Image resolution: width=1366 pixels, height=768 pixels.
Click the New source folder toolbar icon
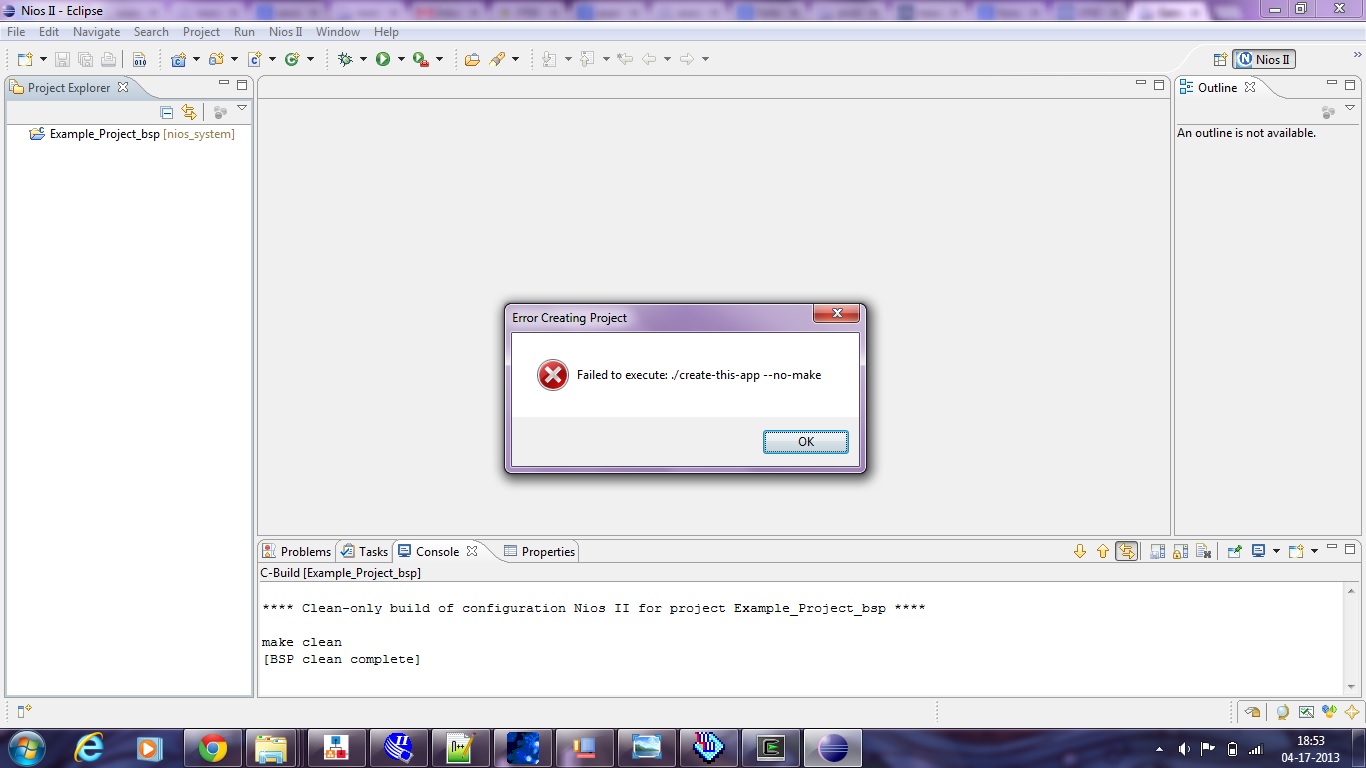click(216, 59)
